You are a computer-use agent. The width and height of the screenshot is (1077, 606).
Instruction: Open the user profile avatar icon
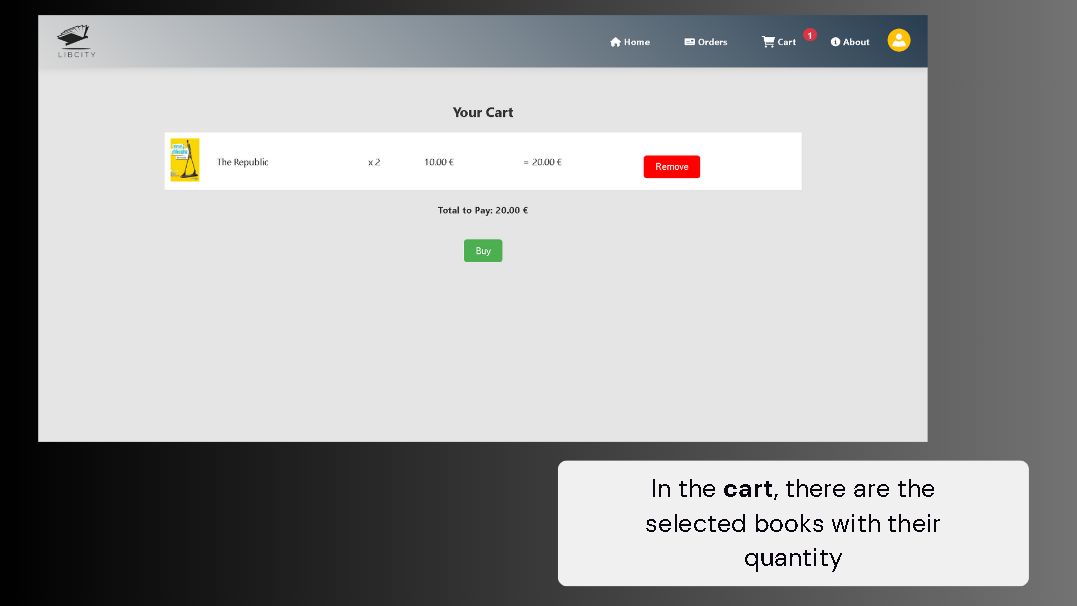898,41
